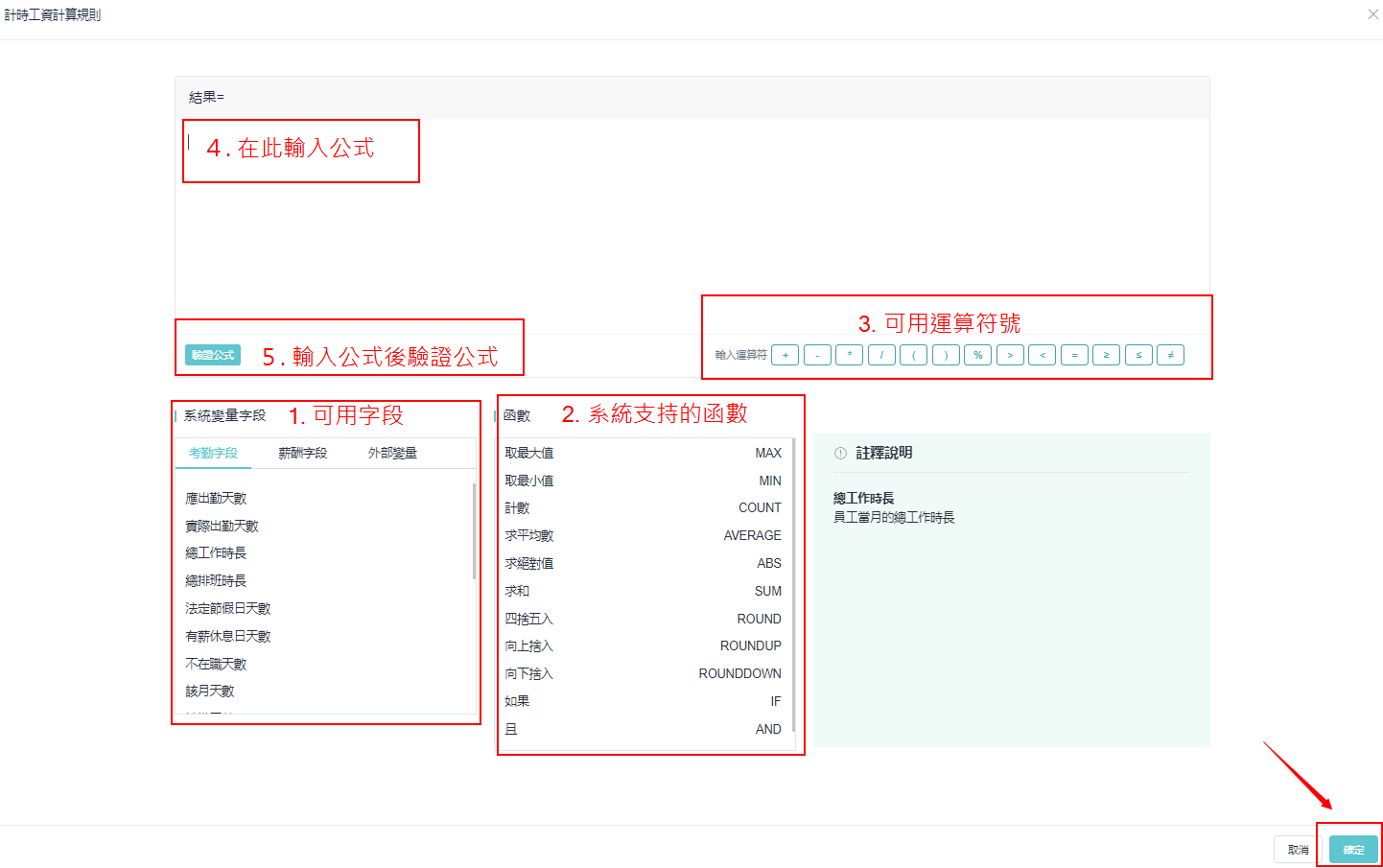Insert the divide (/) operator
1383x868 pixels.
[x=881, y=355]
